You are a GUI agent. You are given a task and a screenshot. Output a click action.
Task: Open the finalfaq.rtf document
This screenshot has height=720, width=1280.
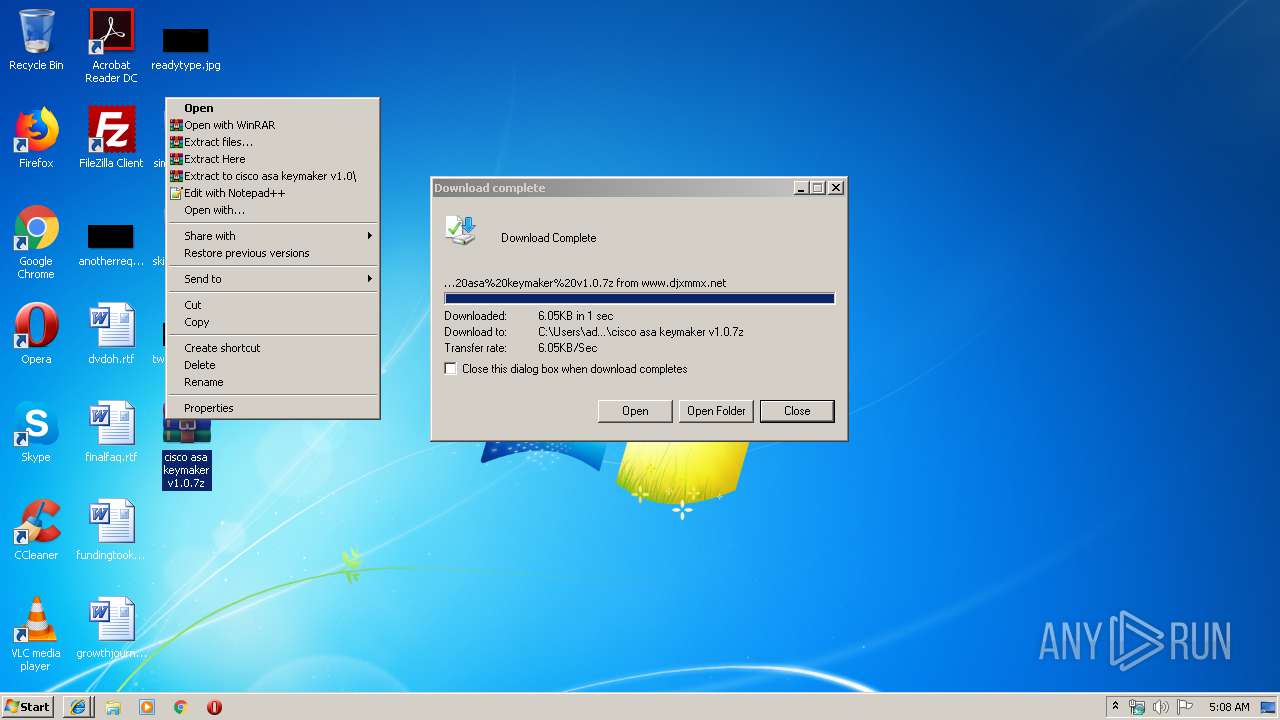pos(111,432)
